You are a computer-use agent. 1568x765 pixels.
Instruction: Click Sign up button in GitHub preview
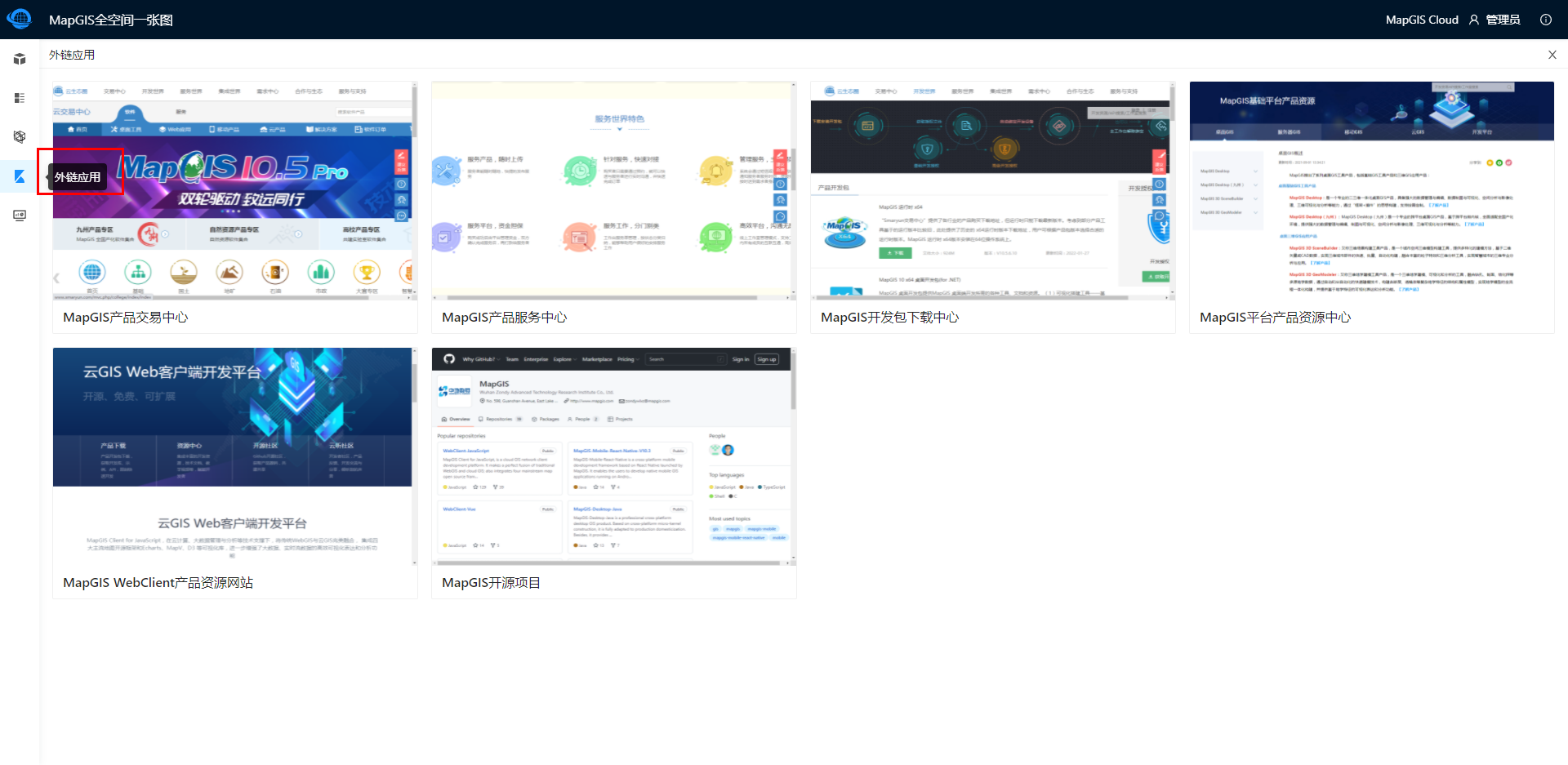point(766,359)
